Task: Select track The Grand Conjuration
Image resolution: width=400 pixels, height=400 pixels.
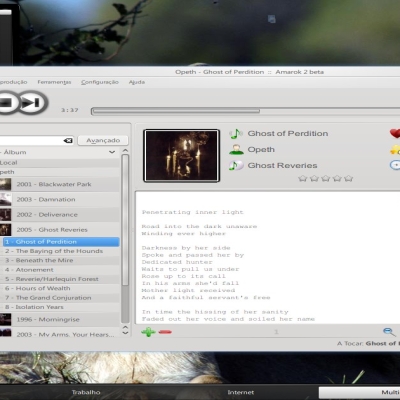Action: [x=61, y=298]
